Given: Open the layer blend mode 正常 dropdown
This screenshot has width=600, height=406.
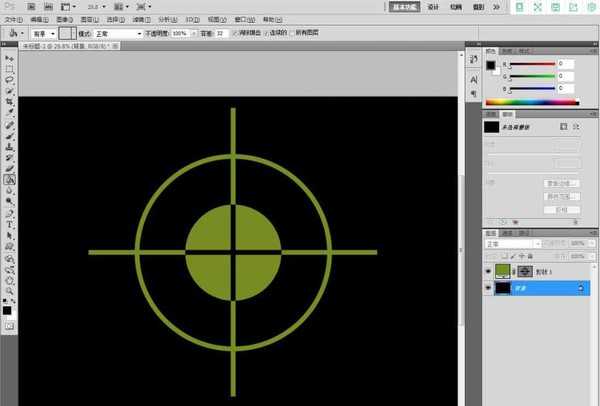Looking at the screenshot, I should point(512,243).
